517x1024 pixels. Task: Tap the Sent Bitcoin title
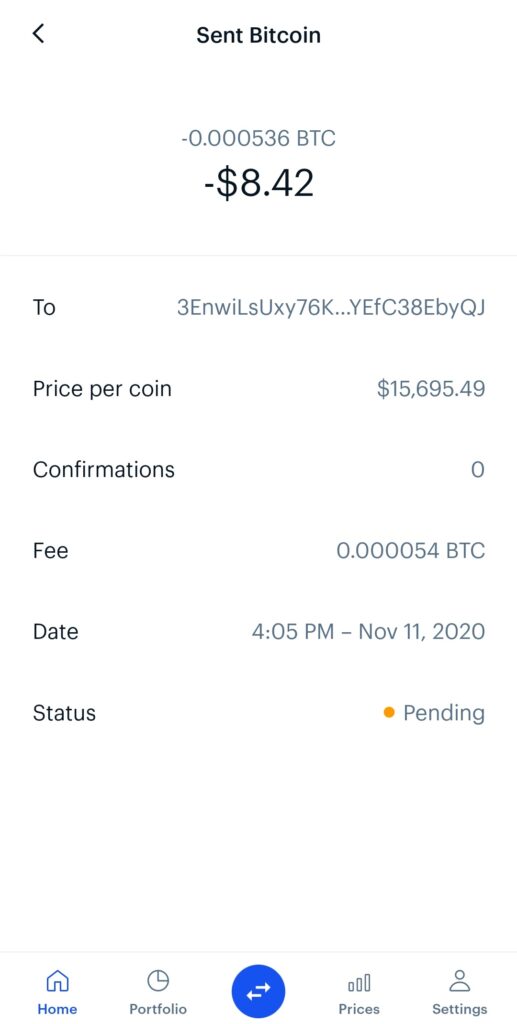pos(258,35)
